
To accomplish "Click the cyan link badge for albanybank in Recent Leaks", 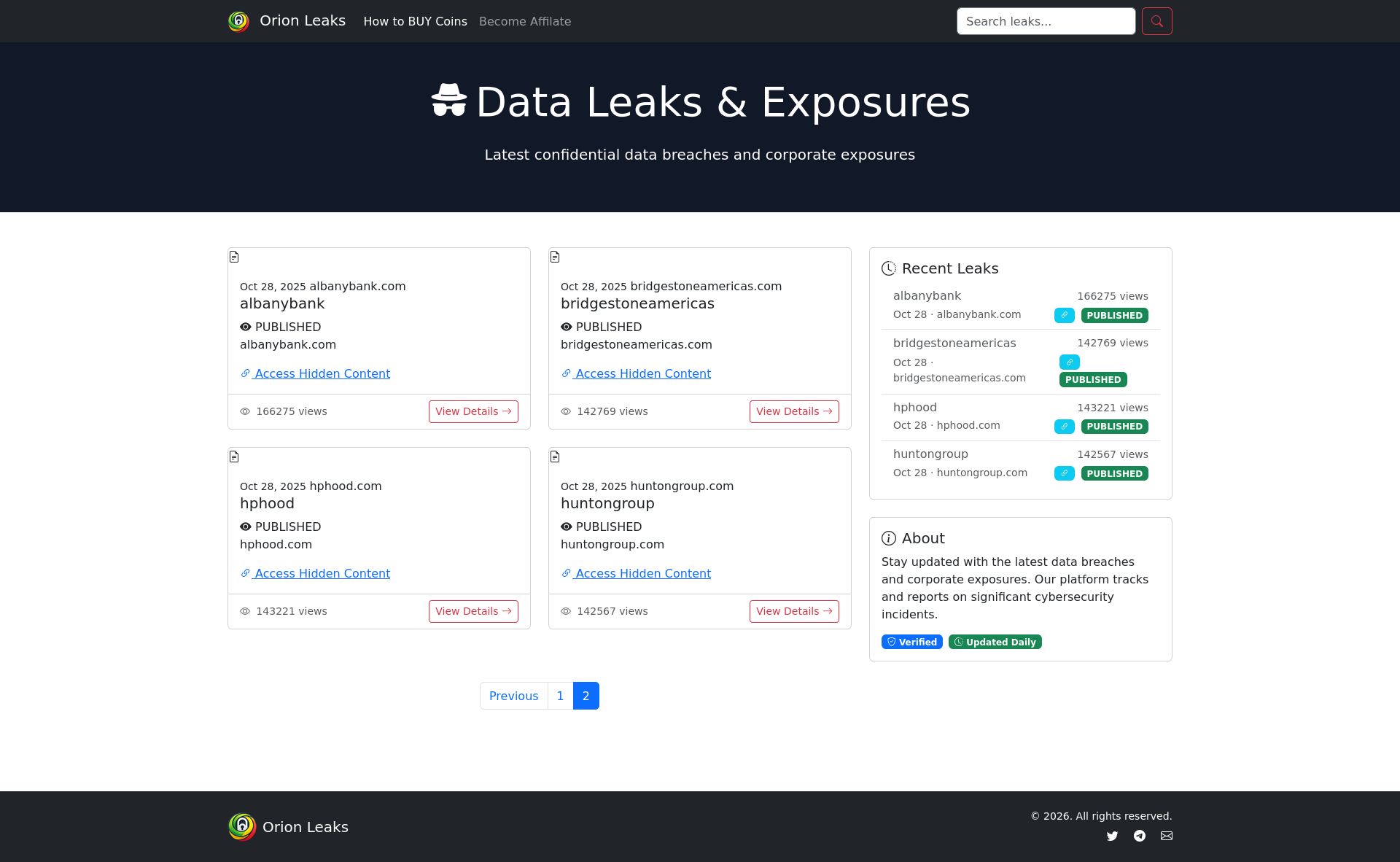I will pos(1064,315).
